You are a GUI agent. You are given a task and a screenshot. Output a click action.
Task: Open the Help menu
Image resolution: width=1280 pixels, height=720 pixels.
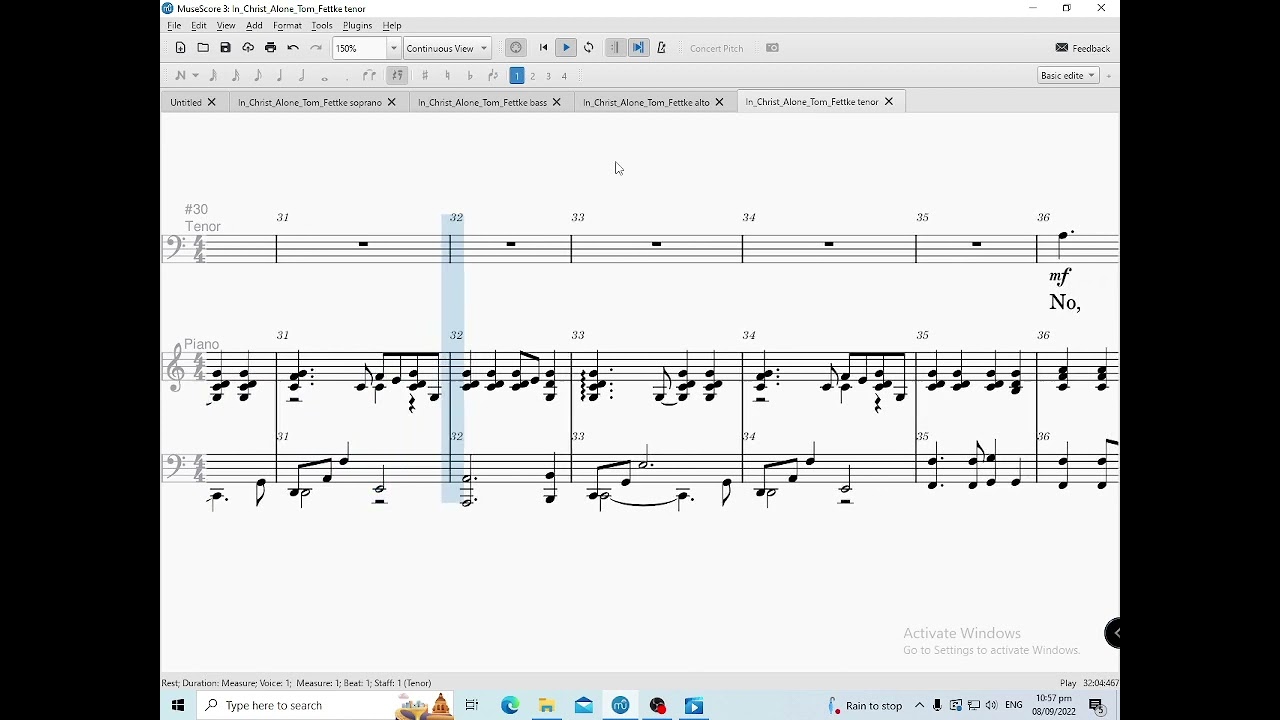tap(392, 25)
